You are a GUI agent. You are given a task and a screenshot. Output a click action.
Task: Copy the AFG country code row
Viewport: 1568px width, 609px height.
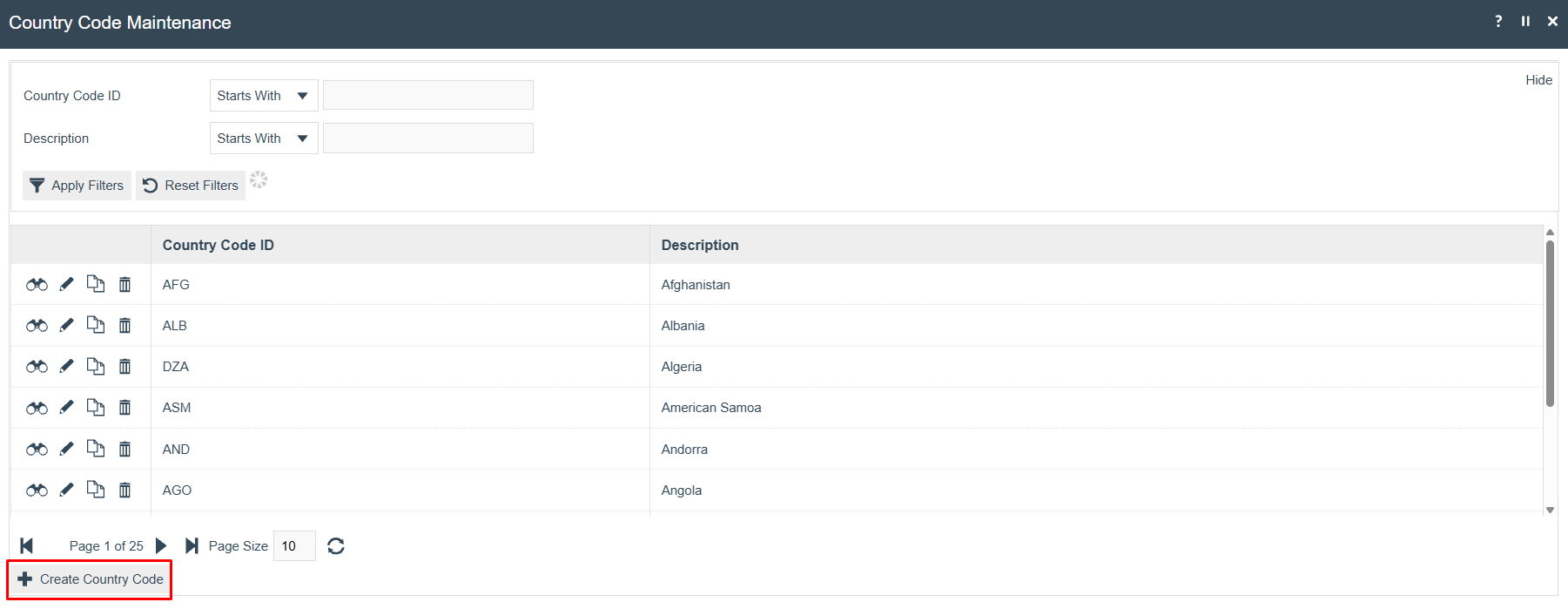coord(96,284)
